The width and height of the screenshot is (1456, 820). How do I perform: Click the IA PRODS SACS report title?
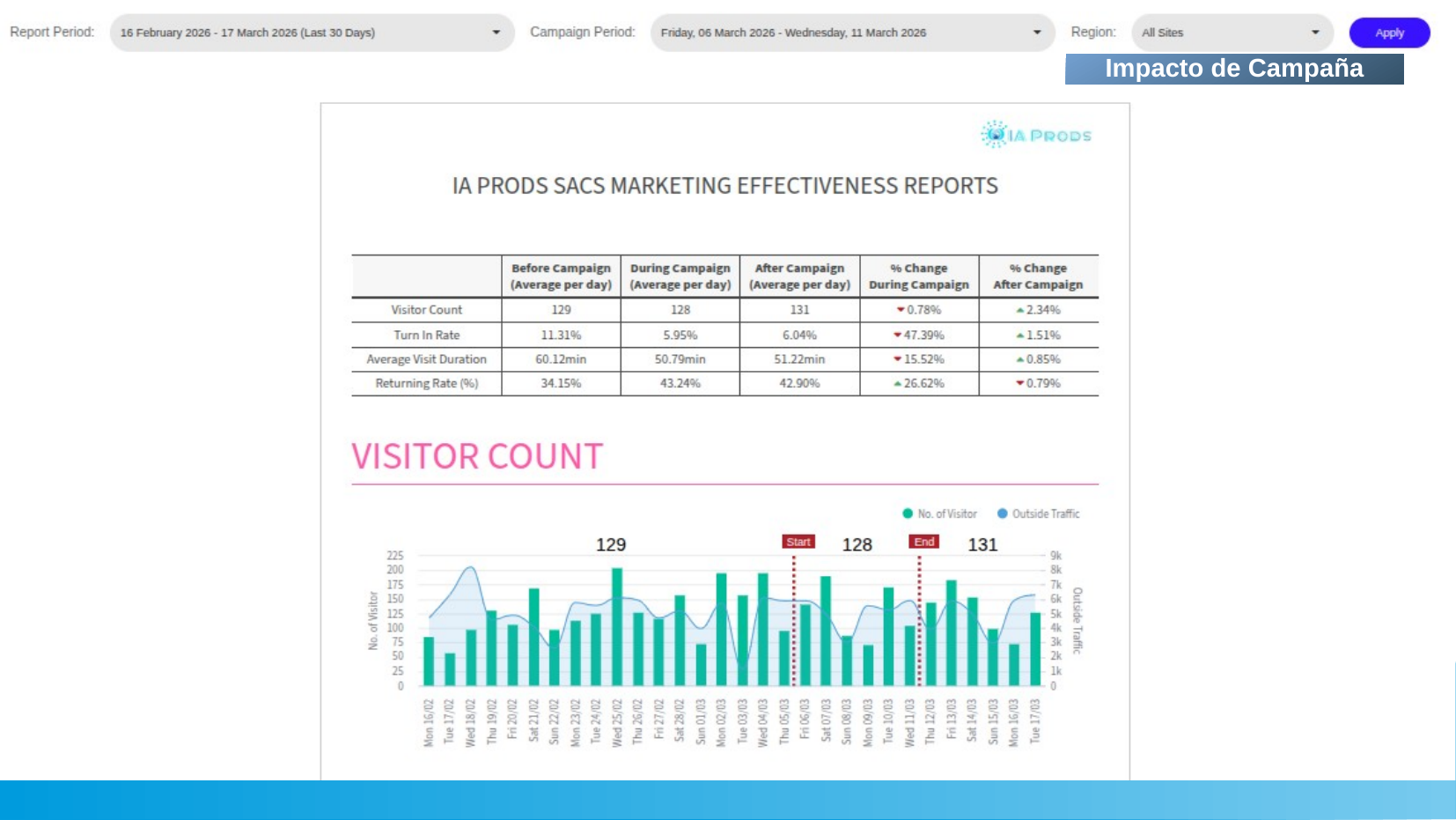pos(725,186)
